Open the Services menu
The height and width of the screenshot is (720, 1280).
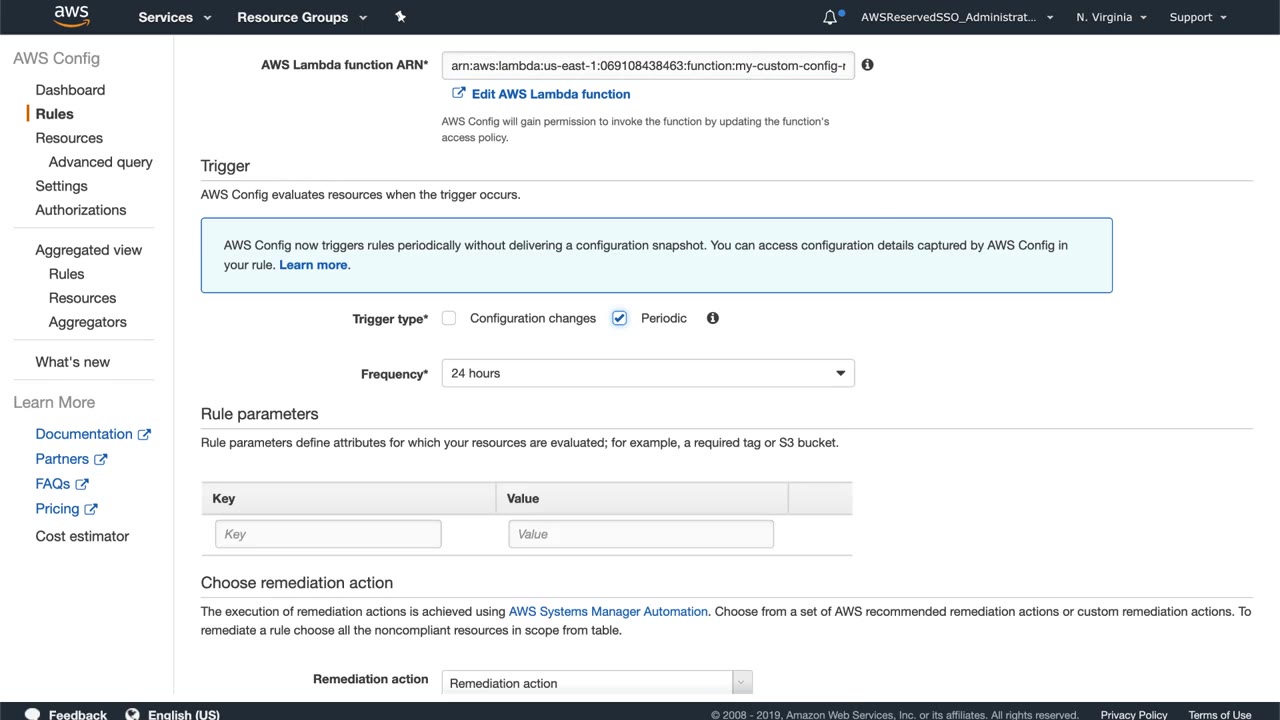174,17
